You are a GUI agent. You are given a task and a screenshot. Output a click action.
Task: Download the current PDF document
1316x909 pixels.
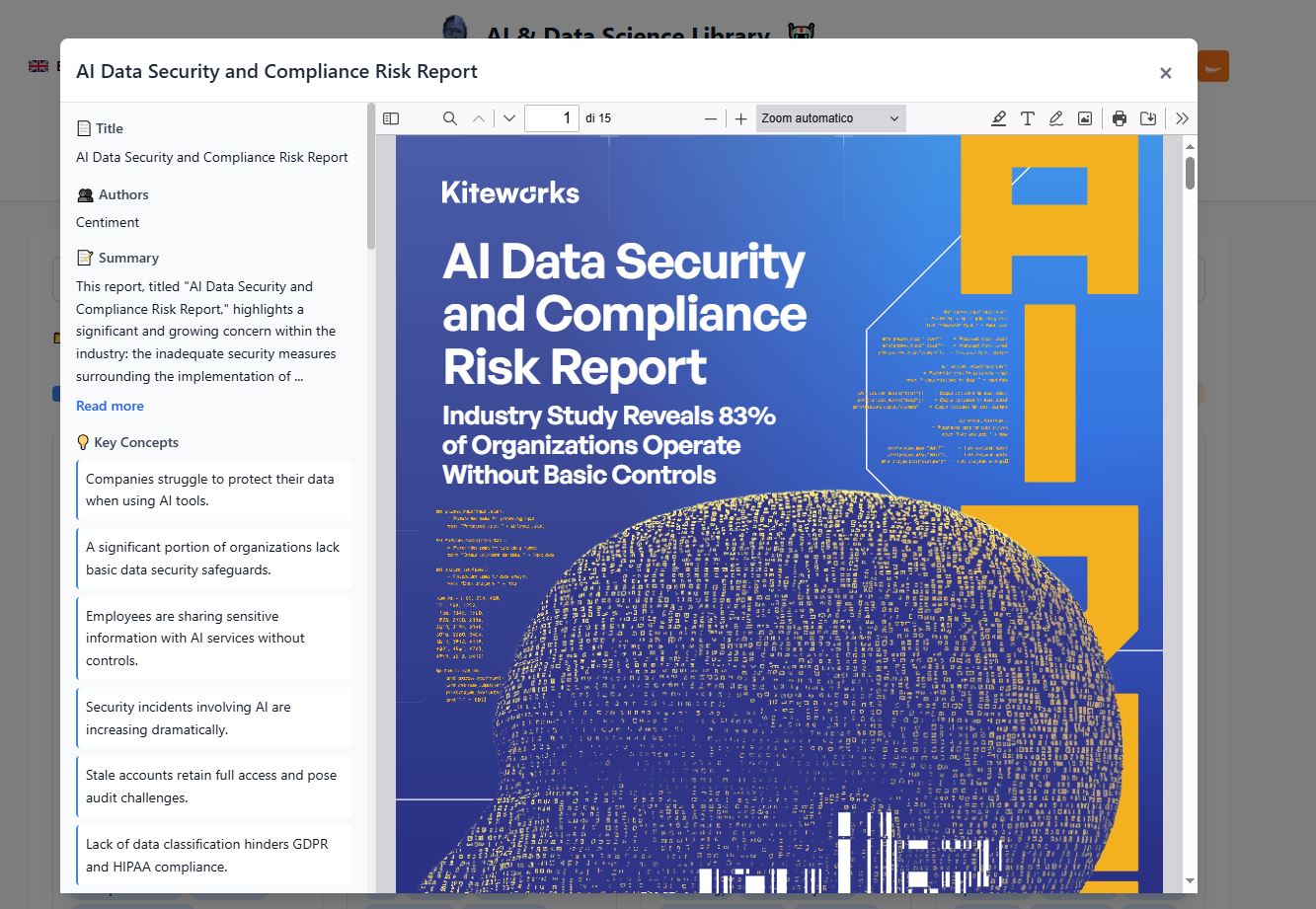[1147, 117]
